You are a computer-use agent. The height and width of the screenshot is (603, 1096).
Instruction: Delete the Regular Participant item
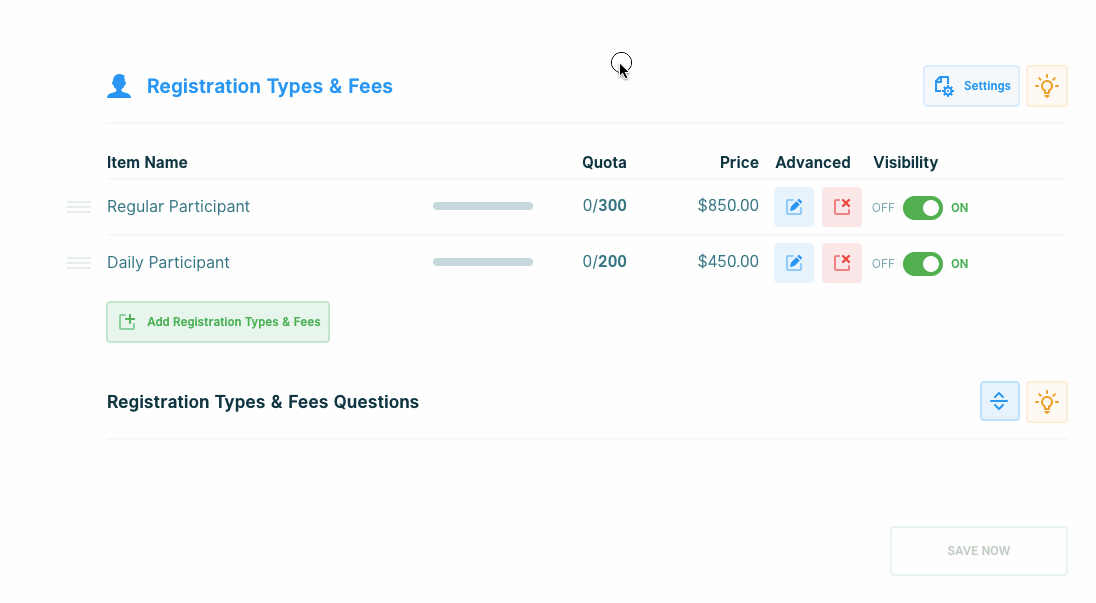842,207
